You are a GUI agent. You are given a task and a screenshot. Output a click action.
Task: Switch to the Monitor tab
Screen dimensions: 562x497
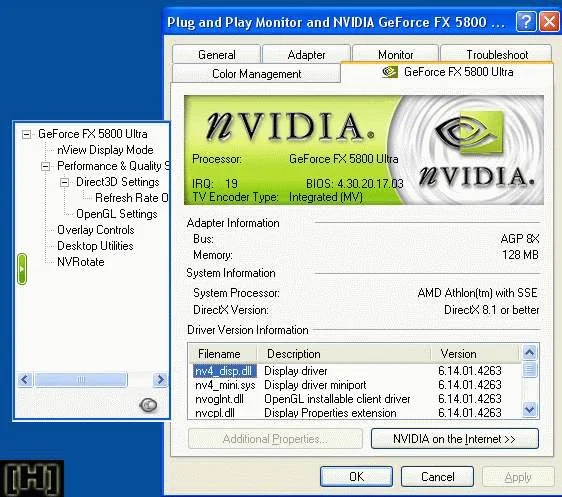tap(395, 54)
